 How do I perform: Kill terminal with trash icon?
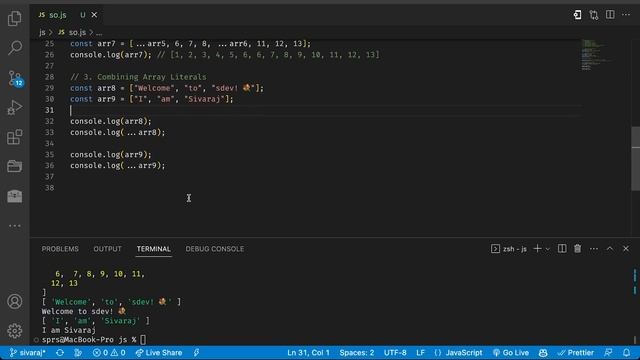point(578,249)
